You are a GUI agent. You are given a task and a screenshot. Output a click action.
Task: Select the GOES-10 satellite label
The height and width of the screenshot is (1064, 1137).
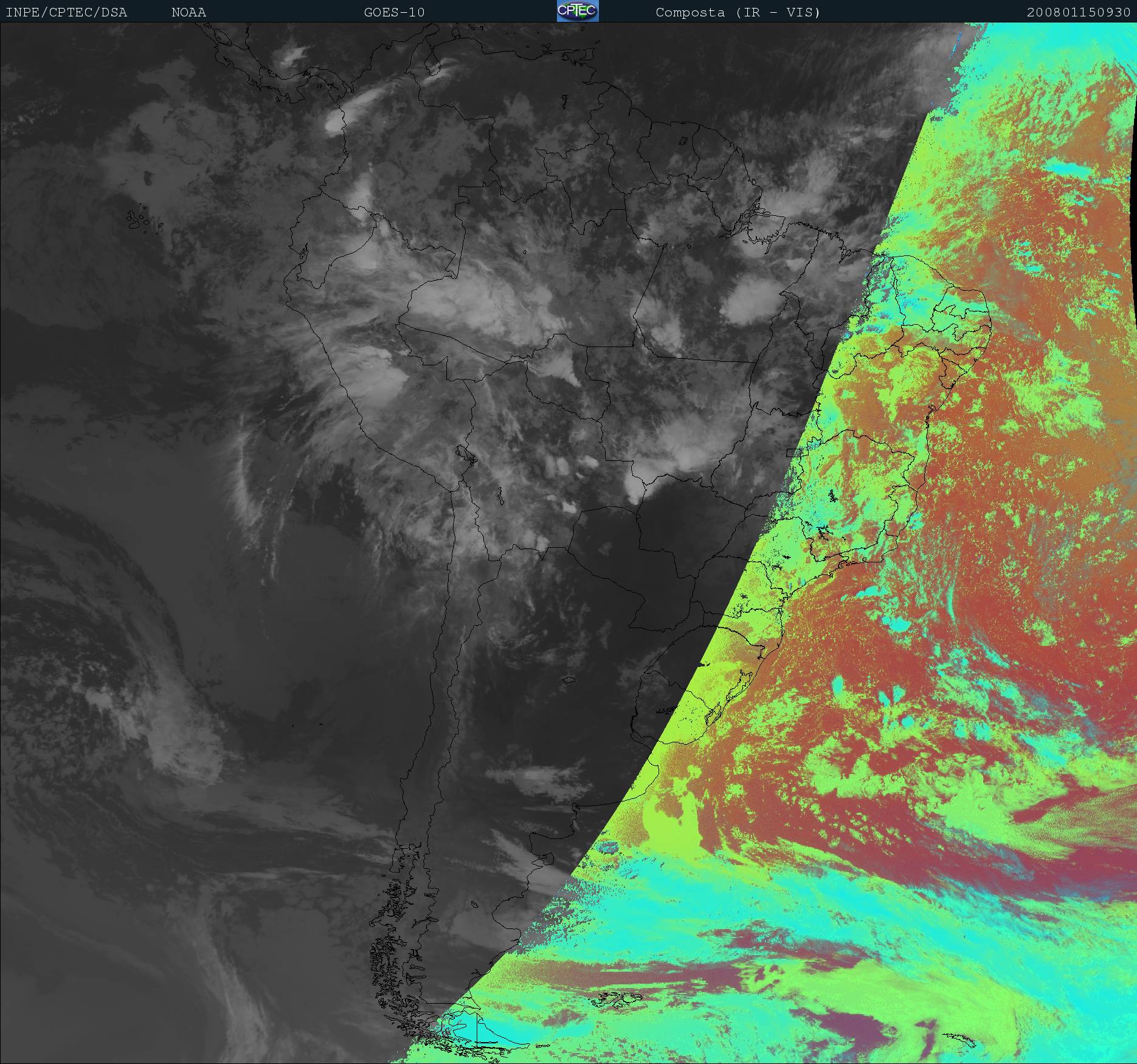(x=394, y=12)
